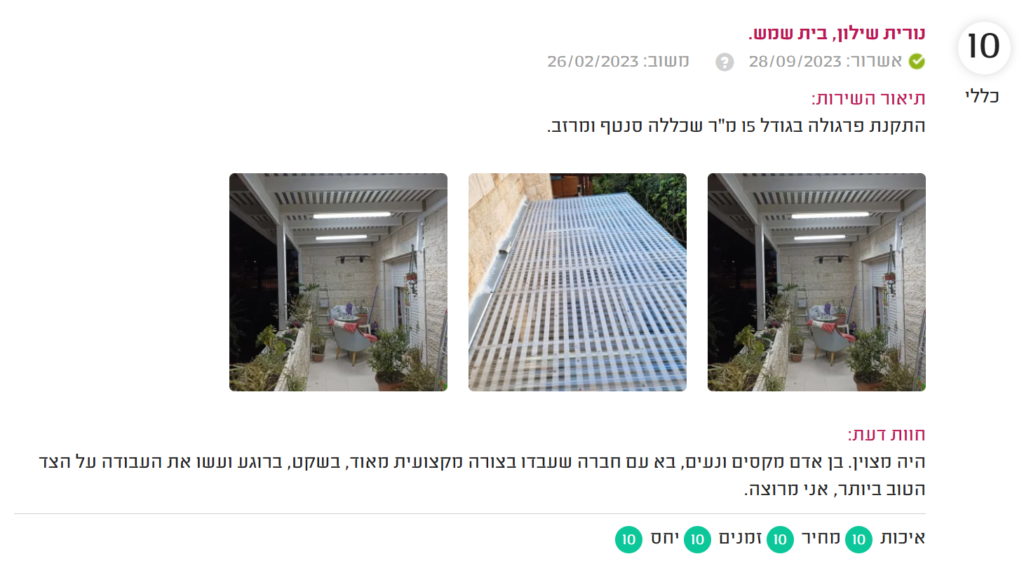1024x580 pixels.
Task: Click the green 10 badge beside איכות
Action: (858, 540)
